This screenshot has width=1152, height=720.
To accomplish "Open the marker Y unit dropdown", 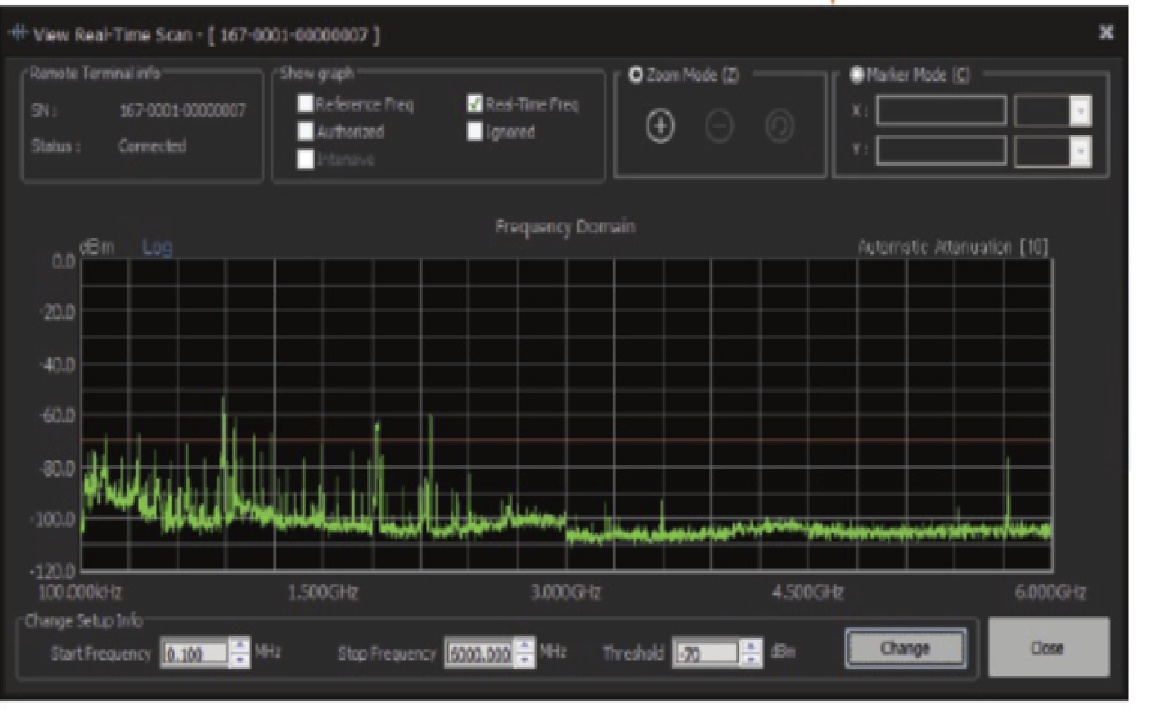I will [1080, 151].
